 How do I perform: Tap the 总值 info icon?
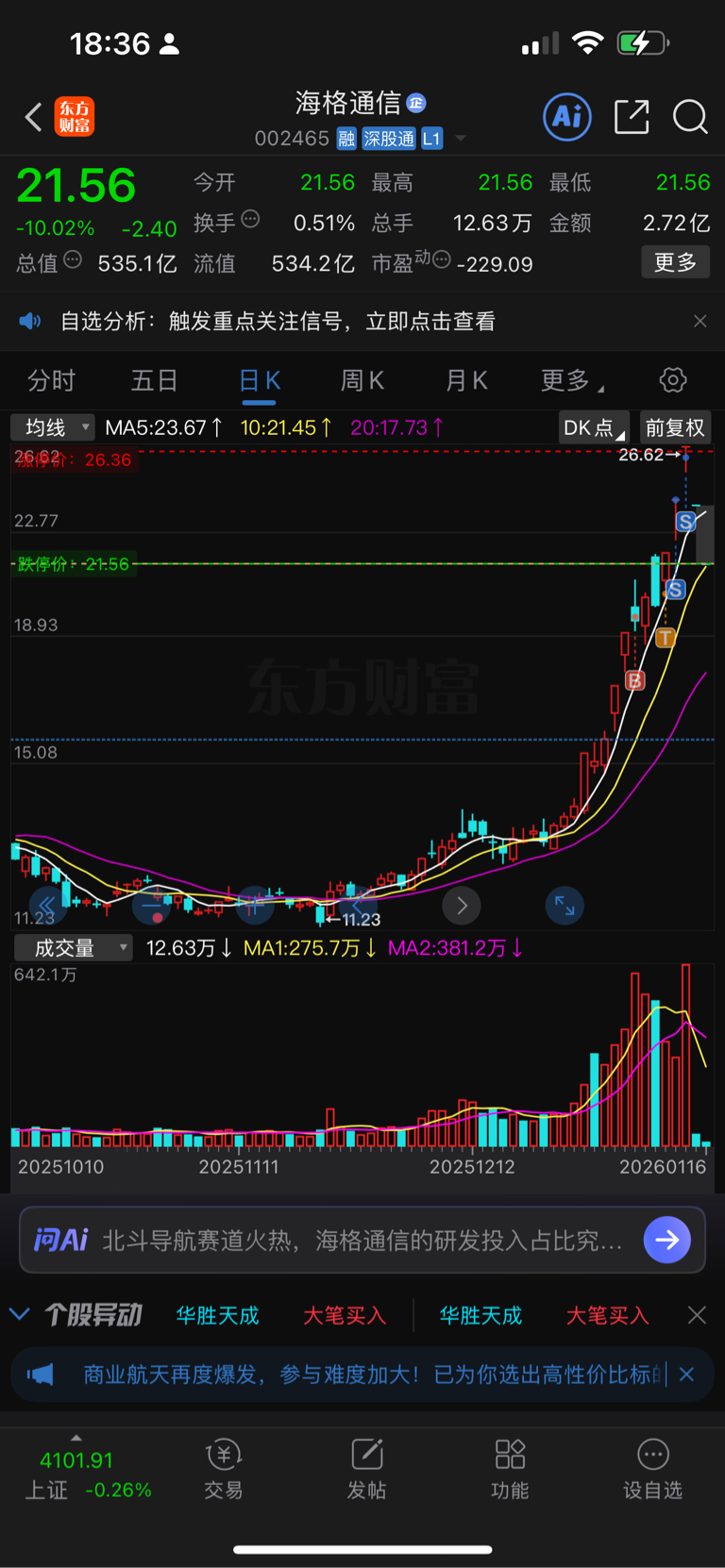pos(73,259)
